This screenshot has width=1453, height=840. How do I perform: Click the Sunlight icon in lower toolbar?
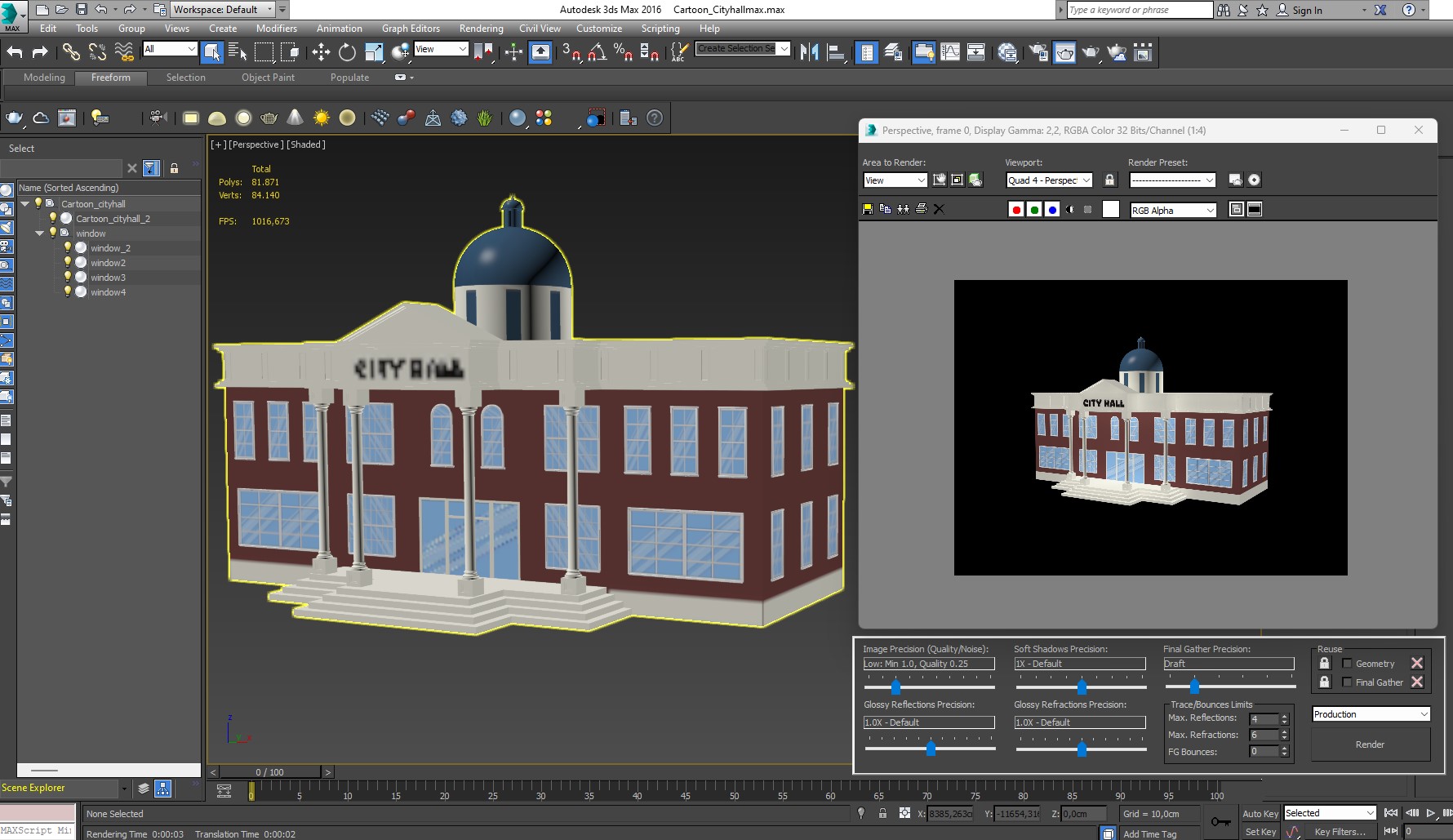[322, 118]
